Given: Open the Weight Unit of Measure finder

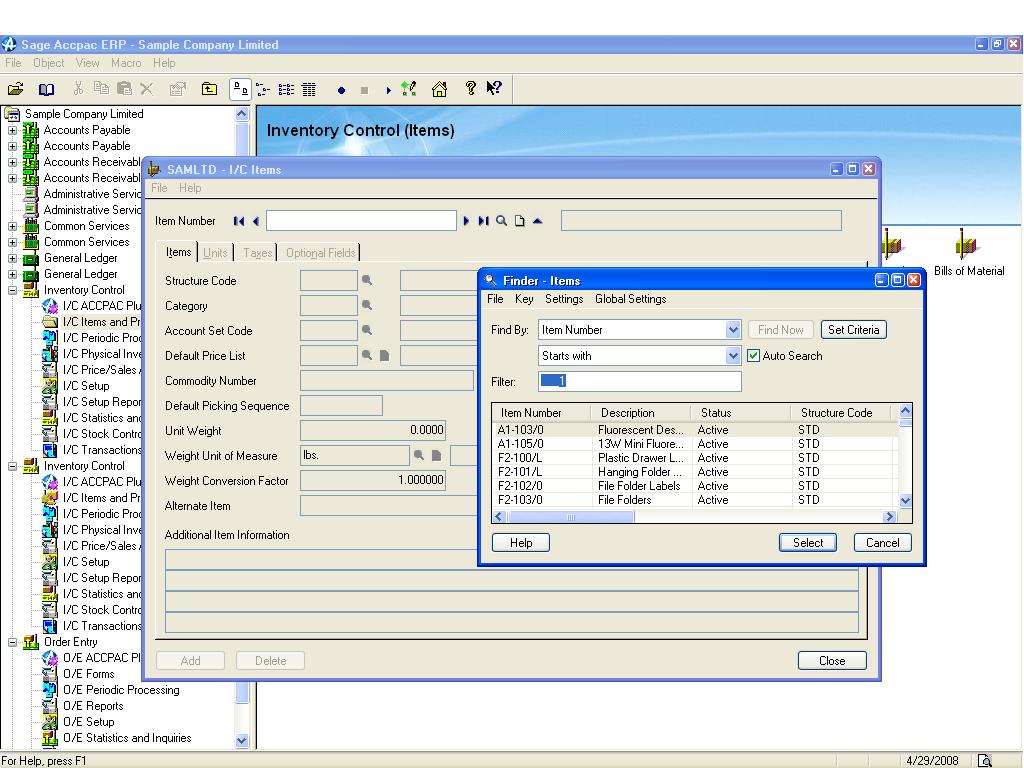Looking at the screenshot, I should pyautogui.click(x=419, y=455).
